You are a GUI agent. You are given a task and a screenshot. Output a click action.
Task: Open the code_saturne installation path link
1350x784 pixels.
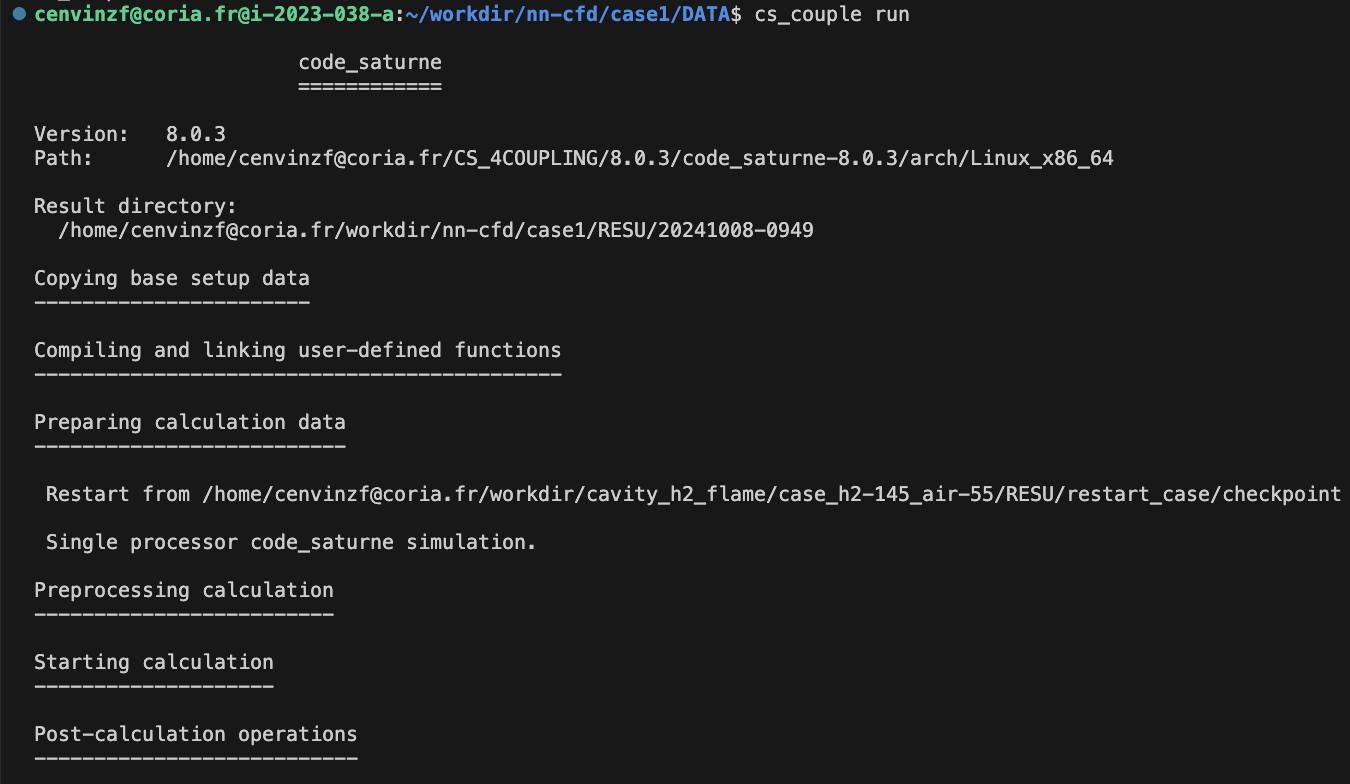[639, 158]
